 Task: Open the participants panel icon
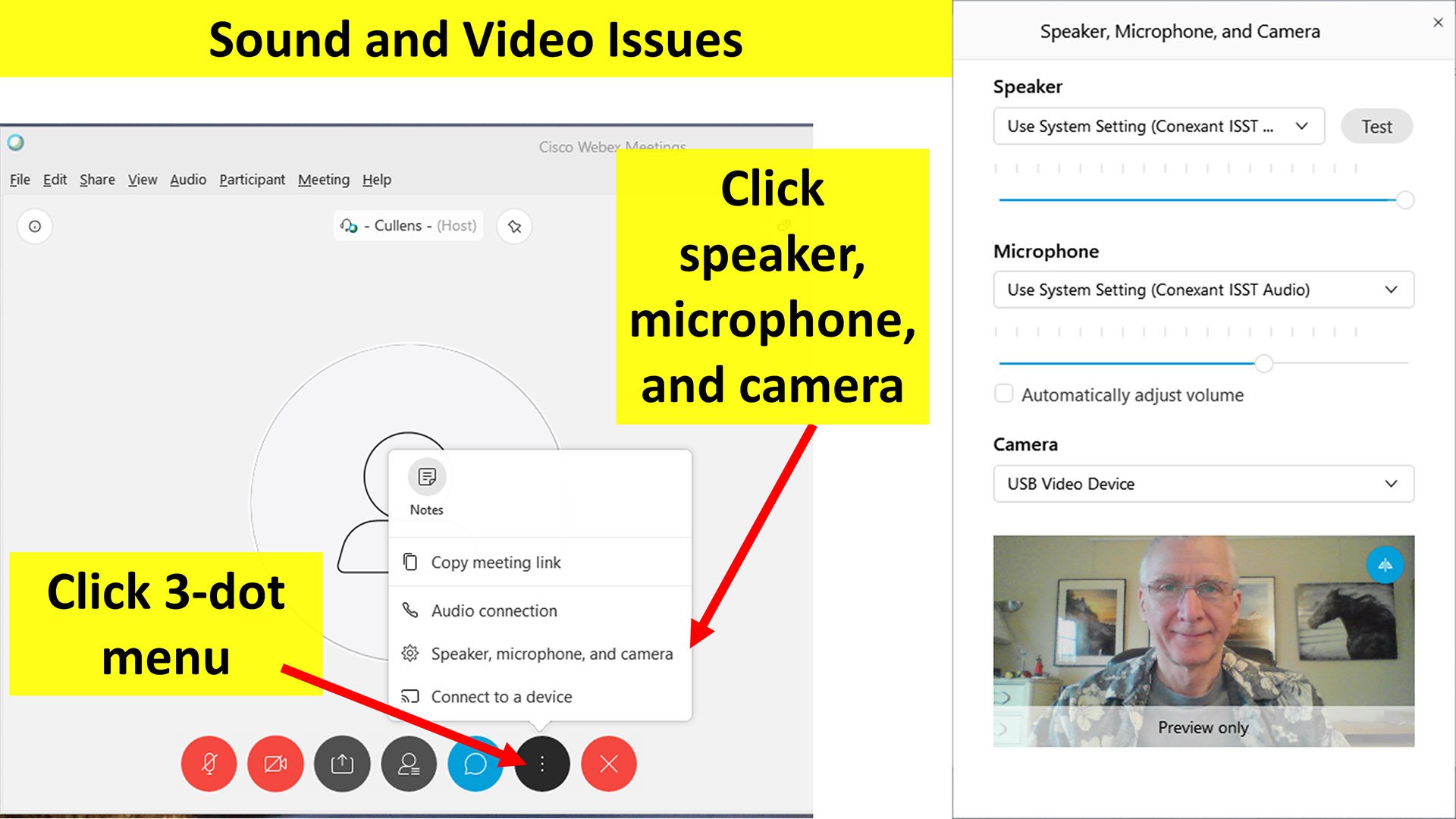pos(409,764)
